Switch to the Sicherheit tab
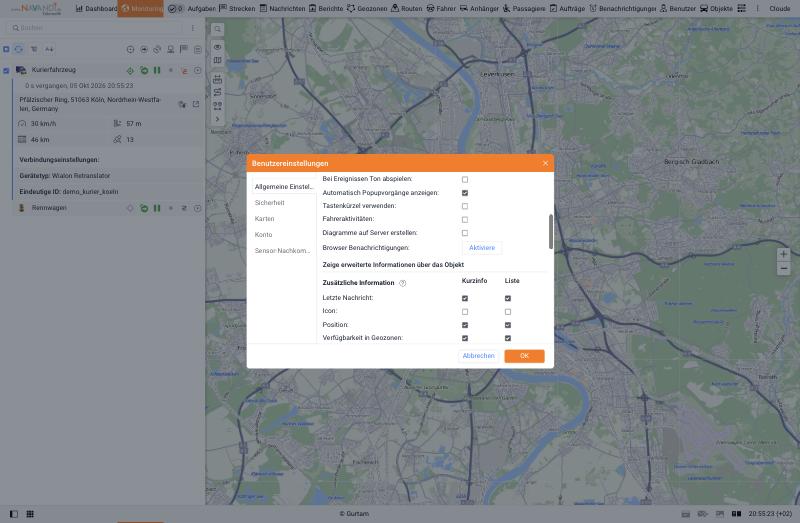The width and height of the screenshot is (800, 523). coord(284,203)
